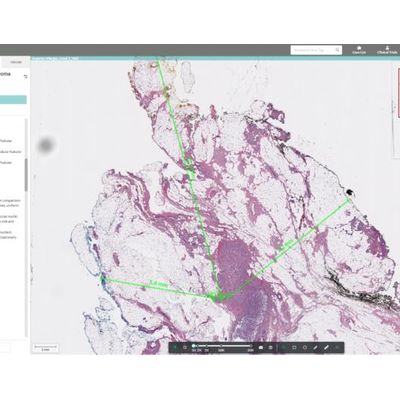Select the pencil freehand drawing tool
The width and height of the screenshot is (400, 400).
(x=315, y=347)
